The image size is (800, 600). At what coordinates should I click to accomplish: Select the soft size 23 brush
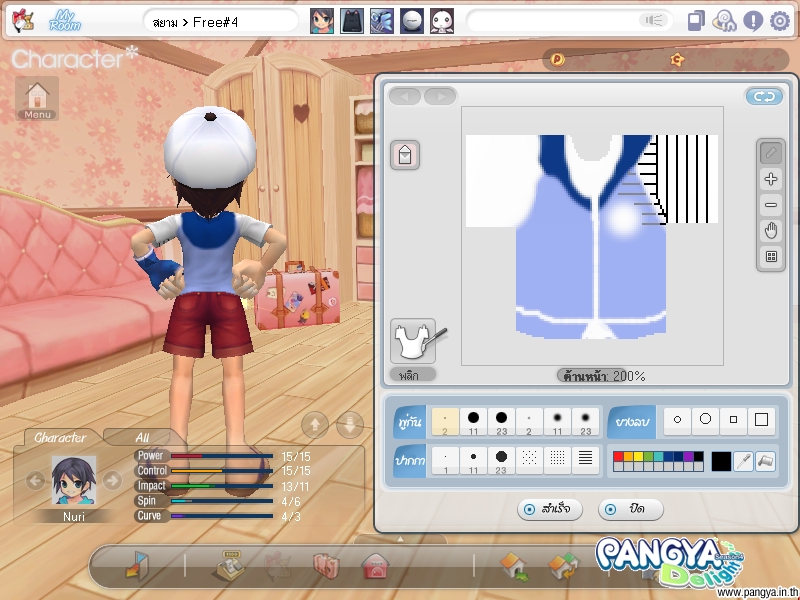[585, 421]
